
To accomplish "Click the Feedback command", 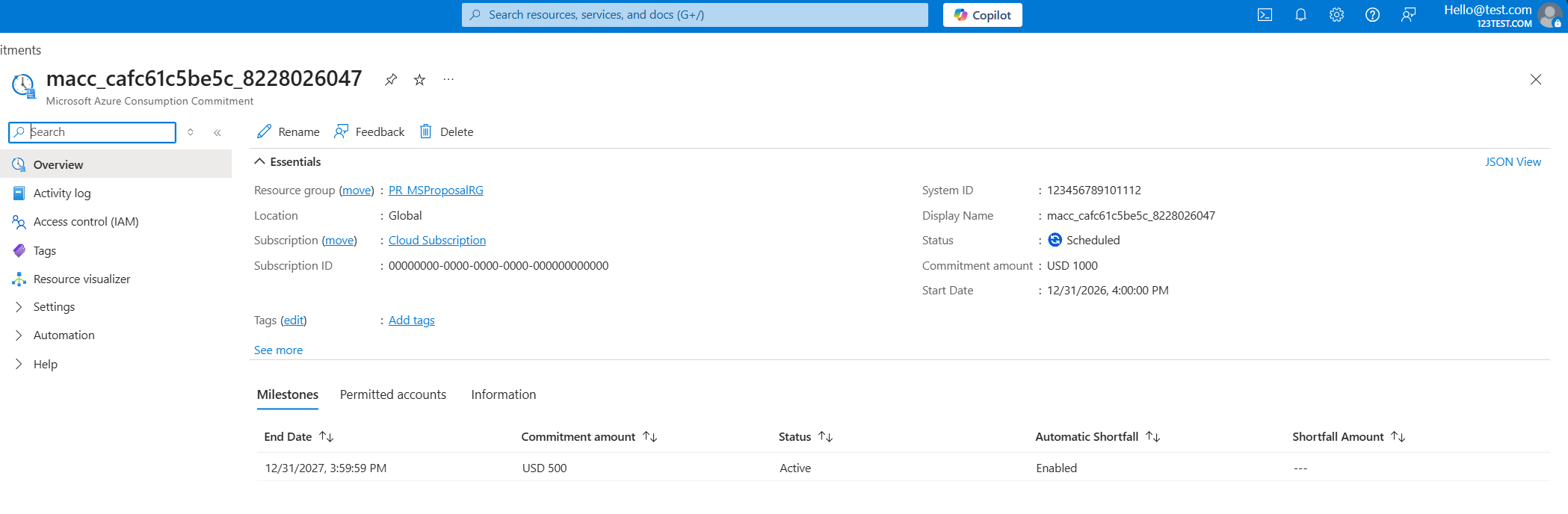I will coord(369,131).
